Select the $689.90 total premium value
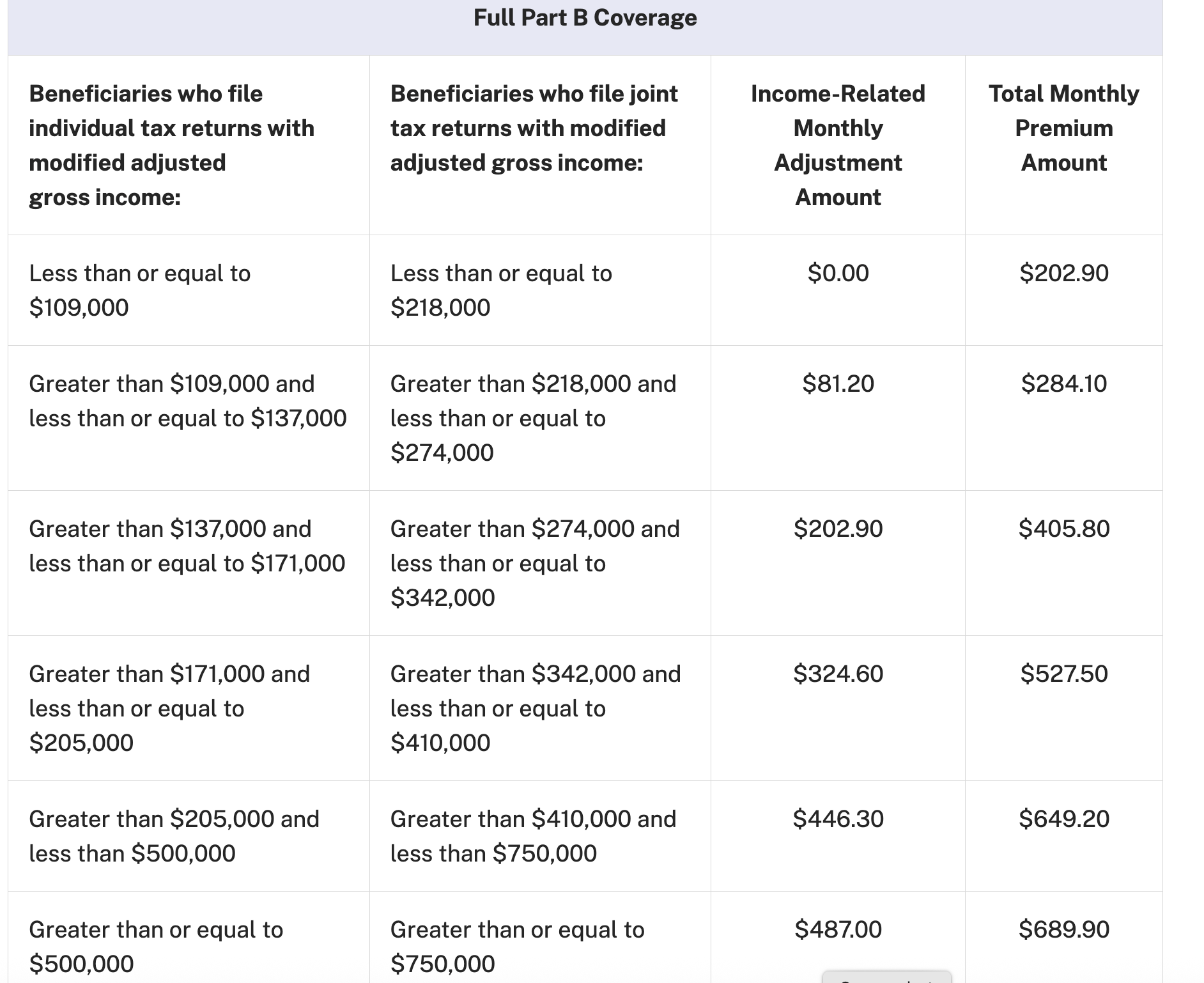Image resolution: width=1204 pixels, height=983 pixels. [x=1063, y=929]
